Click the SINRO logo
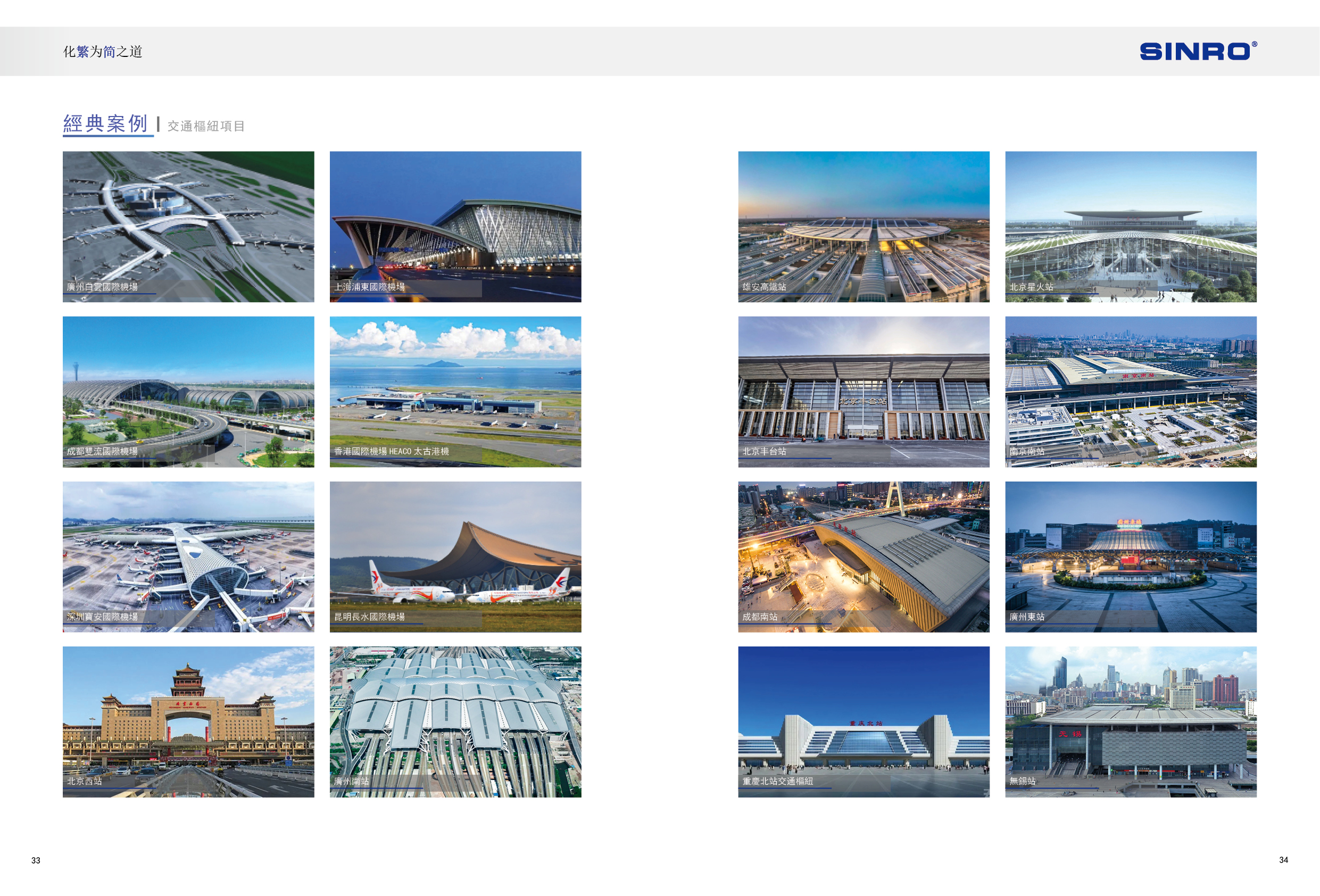The width and height of the screenshot is (1320, 896). pos(1198,51)
